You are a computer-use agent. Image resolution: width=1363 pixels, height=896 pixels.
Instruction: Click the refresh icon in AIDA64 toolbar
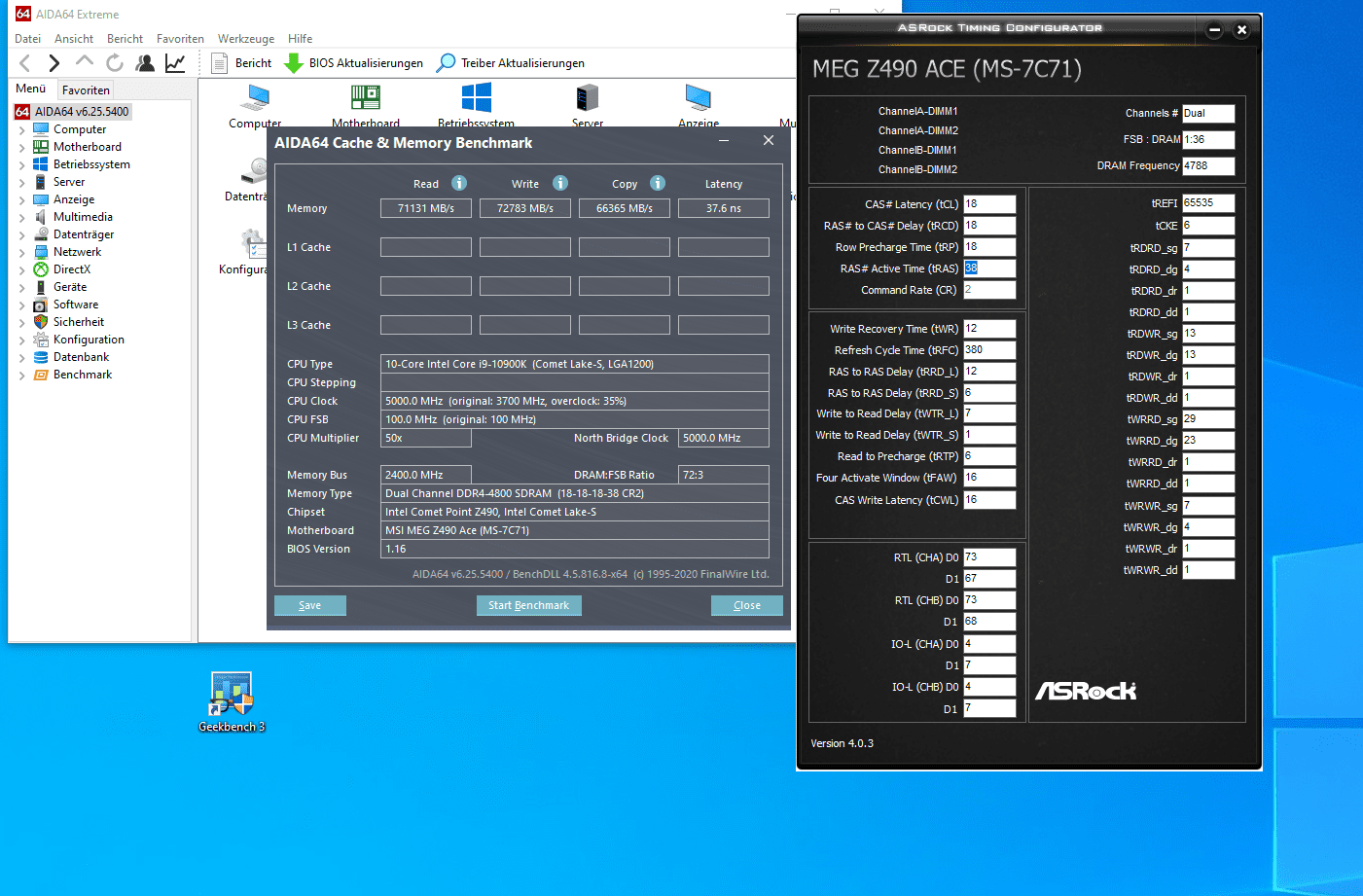click(115, 63)
